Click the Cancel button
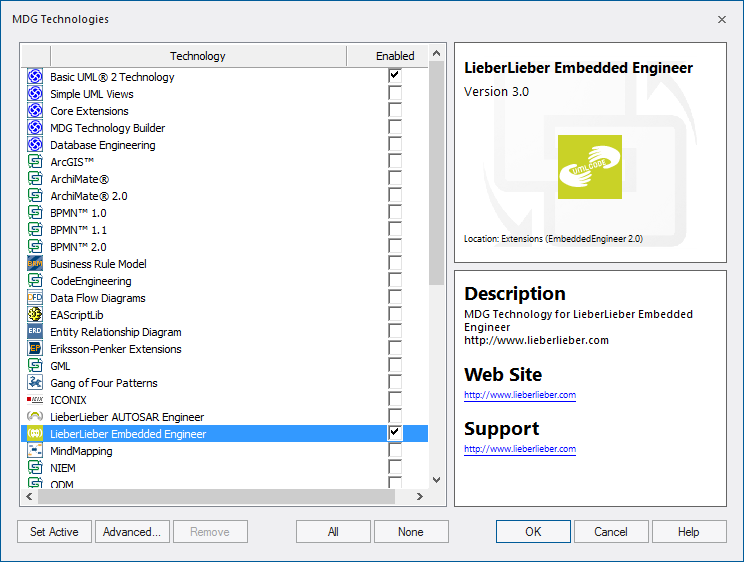 [x=611, y=532]
